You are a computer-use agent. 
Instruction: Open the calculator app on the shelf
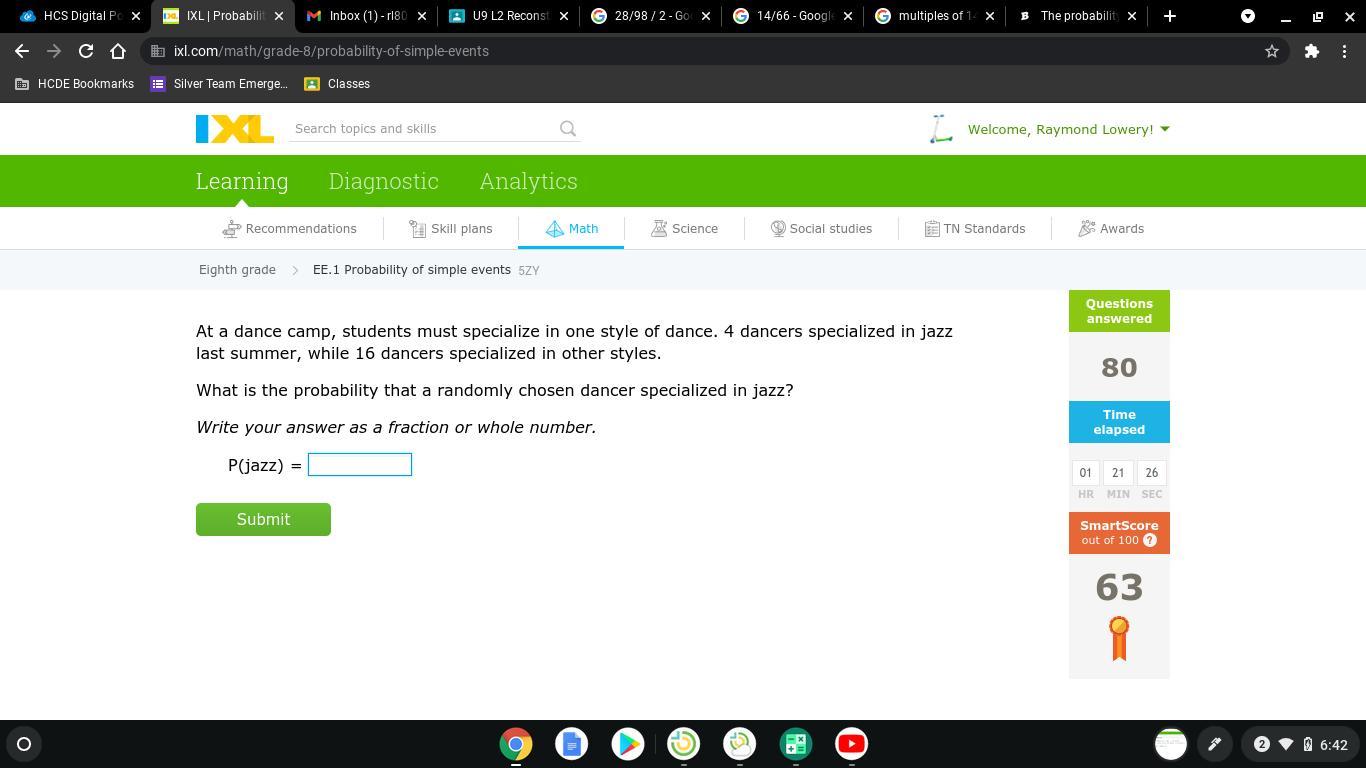796,744
